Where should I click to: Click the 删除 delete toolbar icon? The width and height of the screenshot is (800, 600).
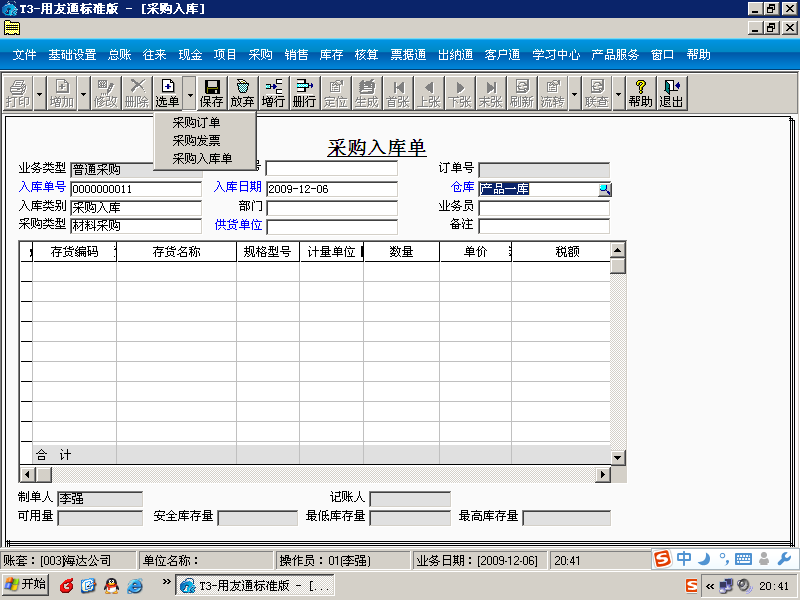137,93
